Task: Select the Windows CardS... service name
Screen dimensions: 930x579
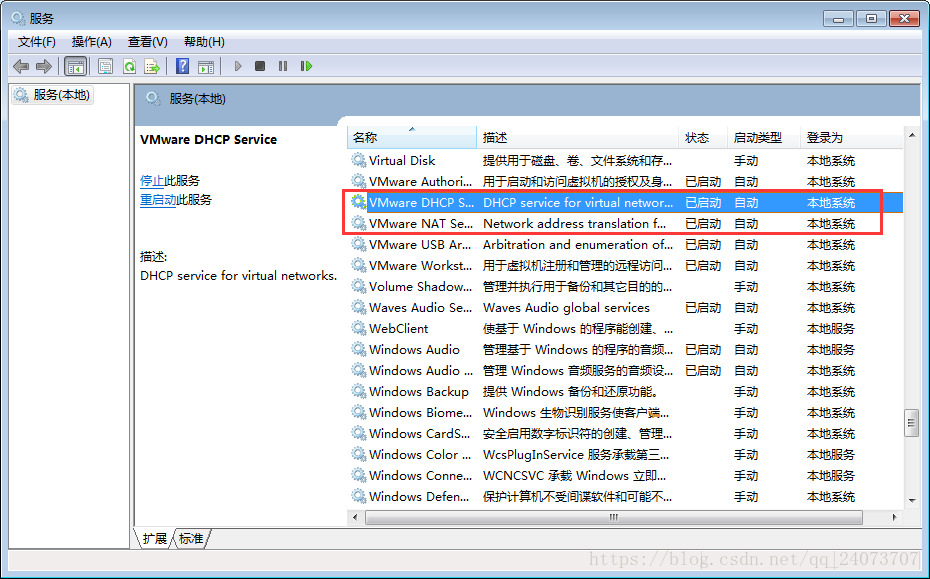Action: pyautogui.click(x=419, y=433)
